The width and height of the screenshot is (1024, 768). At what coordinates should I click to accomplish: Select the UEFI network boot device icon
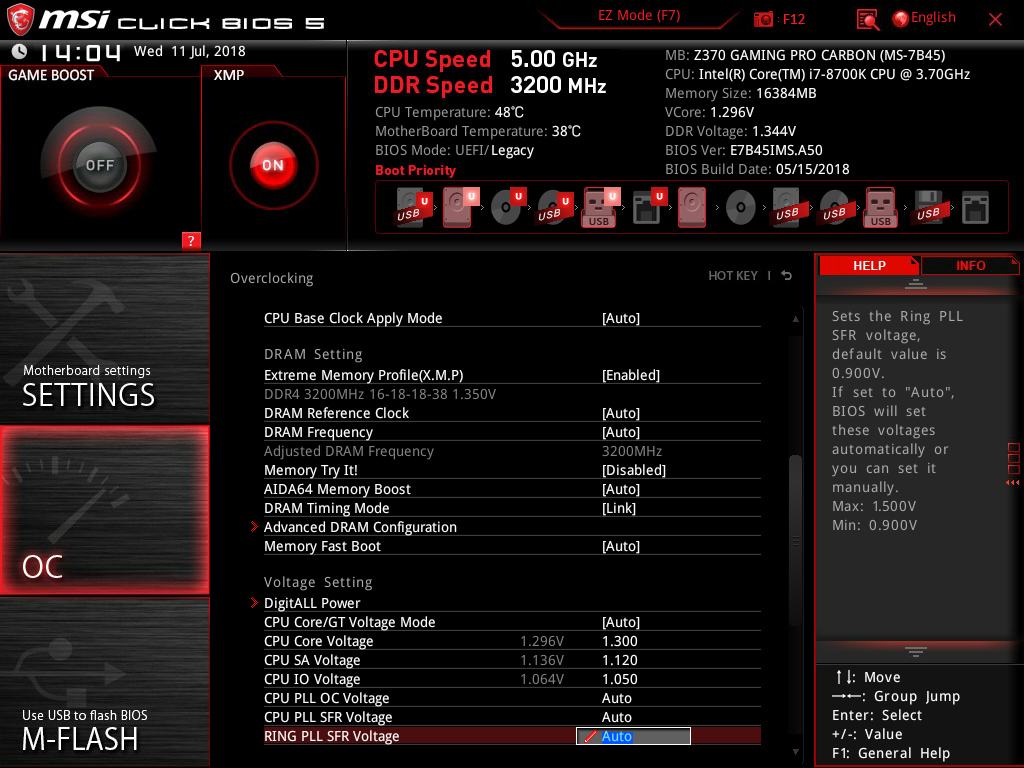649,208
